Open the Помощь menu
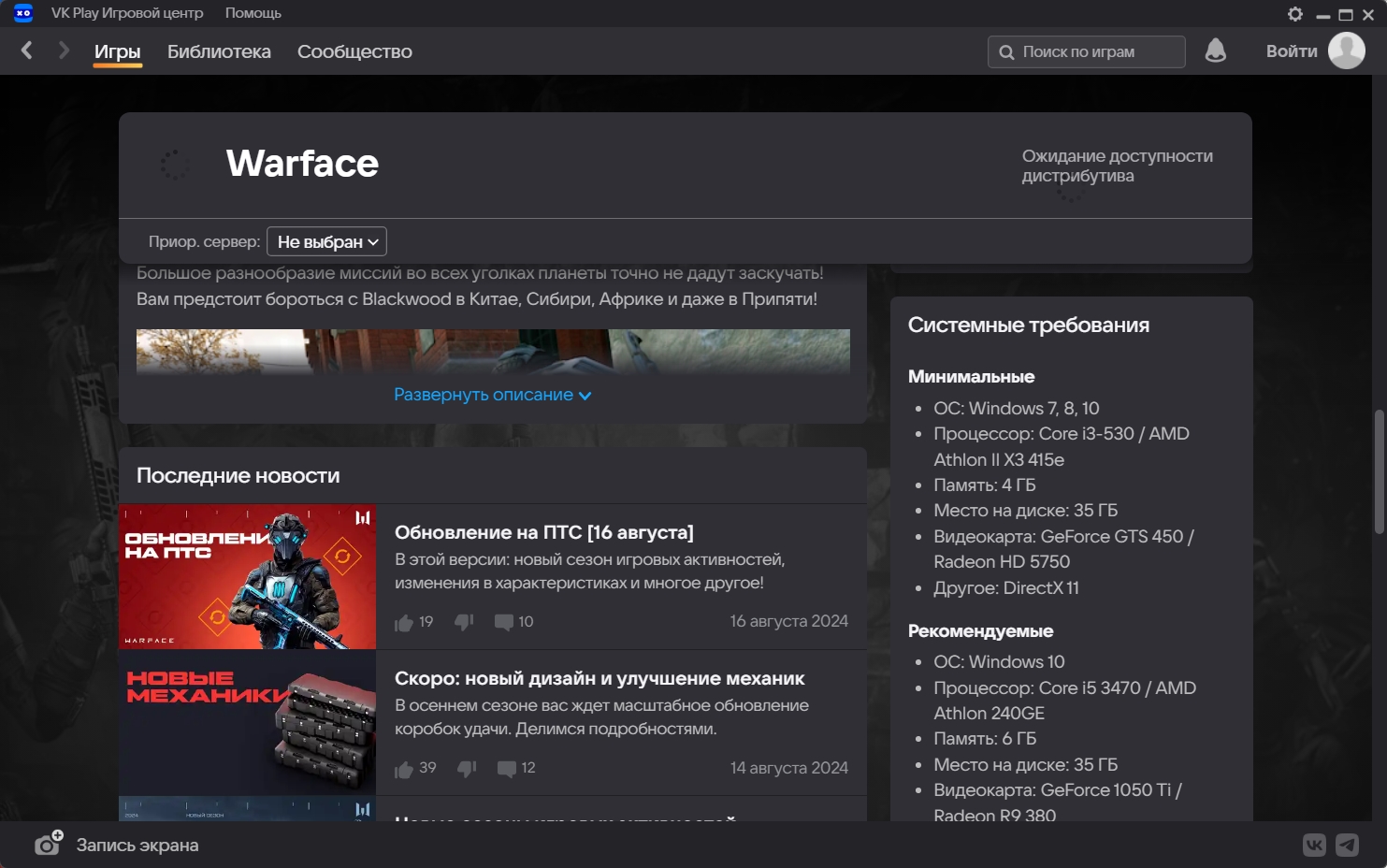This screenshot has width=1387, height=868. pyautogui.click(x=253, y=13)
